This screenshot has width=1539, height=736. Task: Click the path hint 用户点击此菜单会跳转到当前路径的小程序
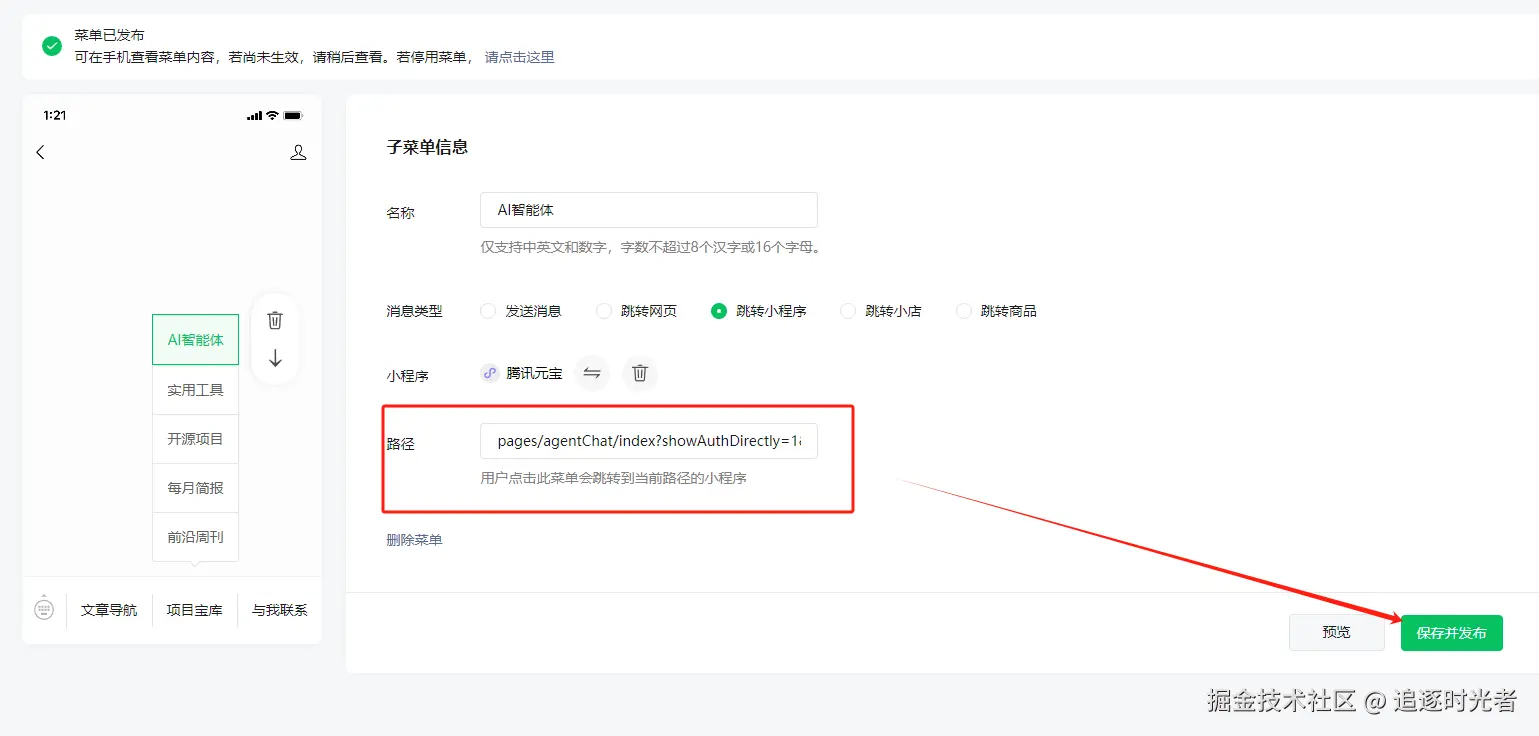coord(614,478)
